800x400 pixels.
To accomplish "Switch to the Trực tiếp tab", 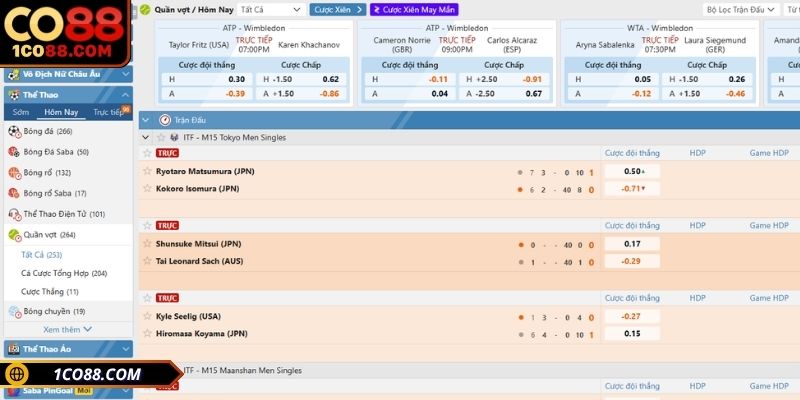I will tap(108, 112).
